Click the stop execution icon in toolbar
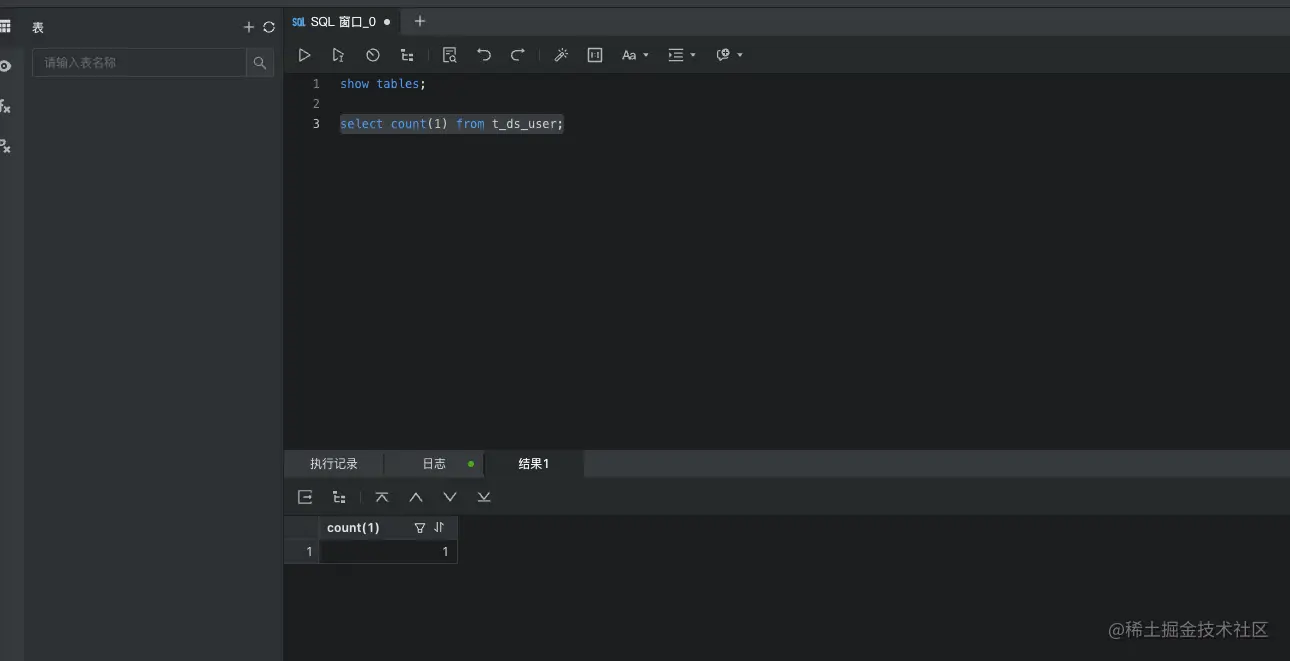This screenshot has width=1290, height=661. (373, 55)
